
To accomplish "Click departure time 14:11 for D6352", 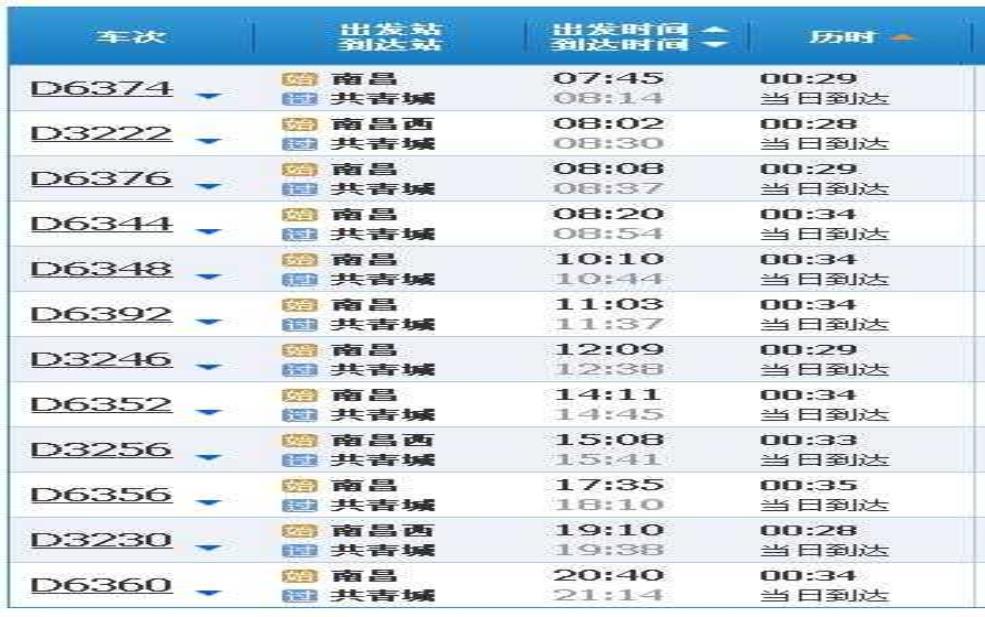I will [x=608, y=395].
